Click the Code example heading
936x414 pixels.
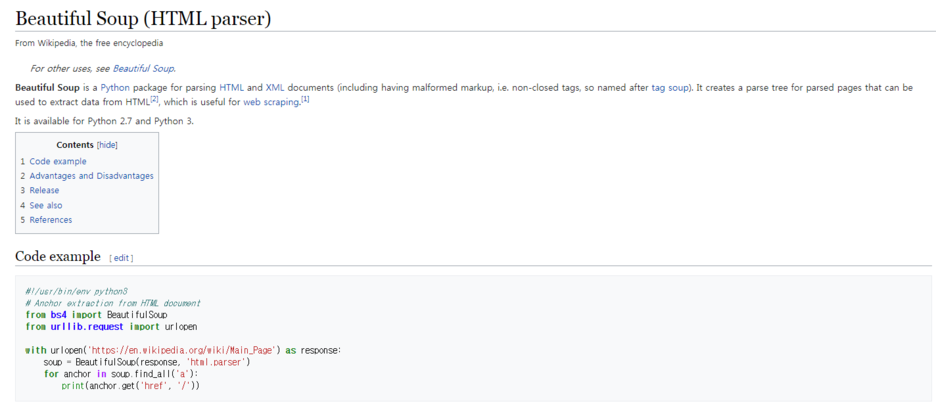pyautogui.click(x=58, y=257)
